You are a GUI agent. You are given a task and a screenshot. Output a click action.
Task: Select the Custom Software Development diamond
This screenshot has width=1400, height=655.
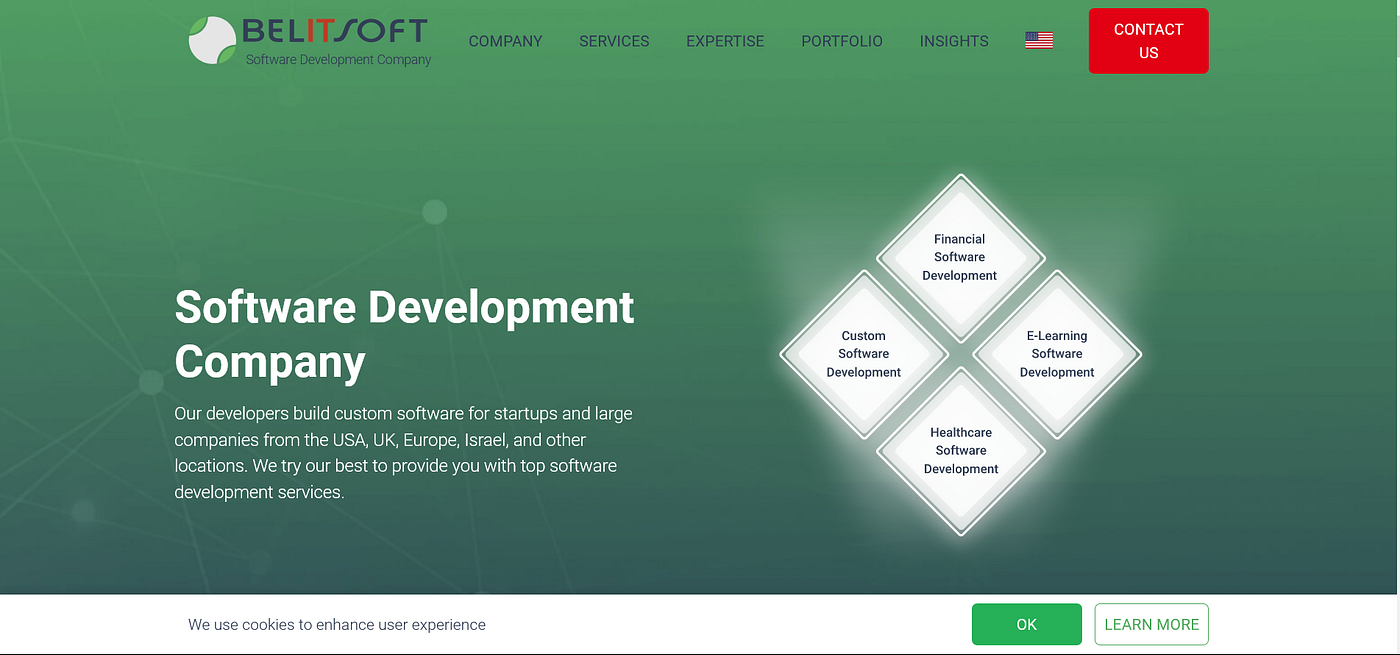pos(863,354)
